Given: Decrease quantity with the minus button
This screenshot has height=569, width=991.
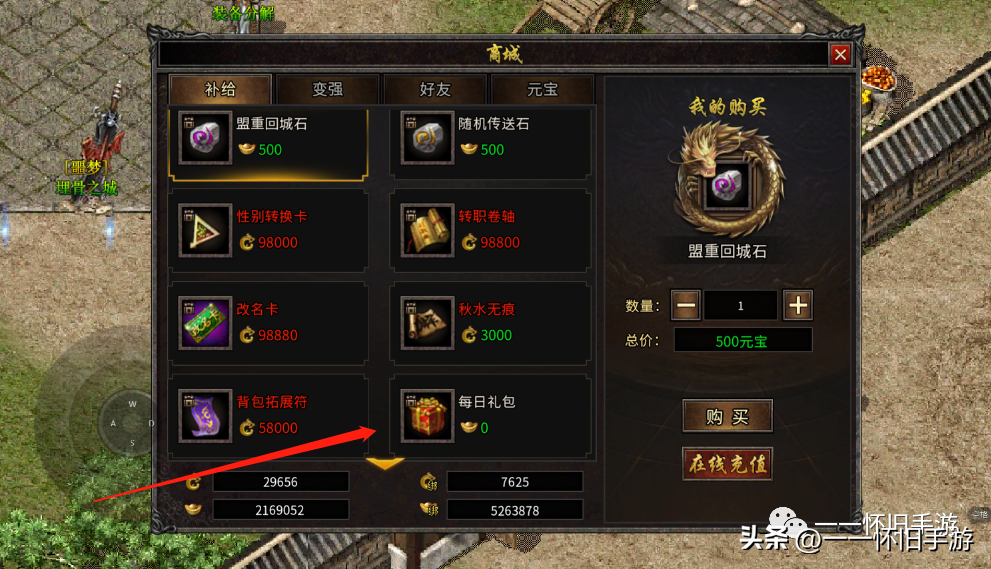Looking at the screenshot, I should 686,305.
